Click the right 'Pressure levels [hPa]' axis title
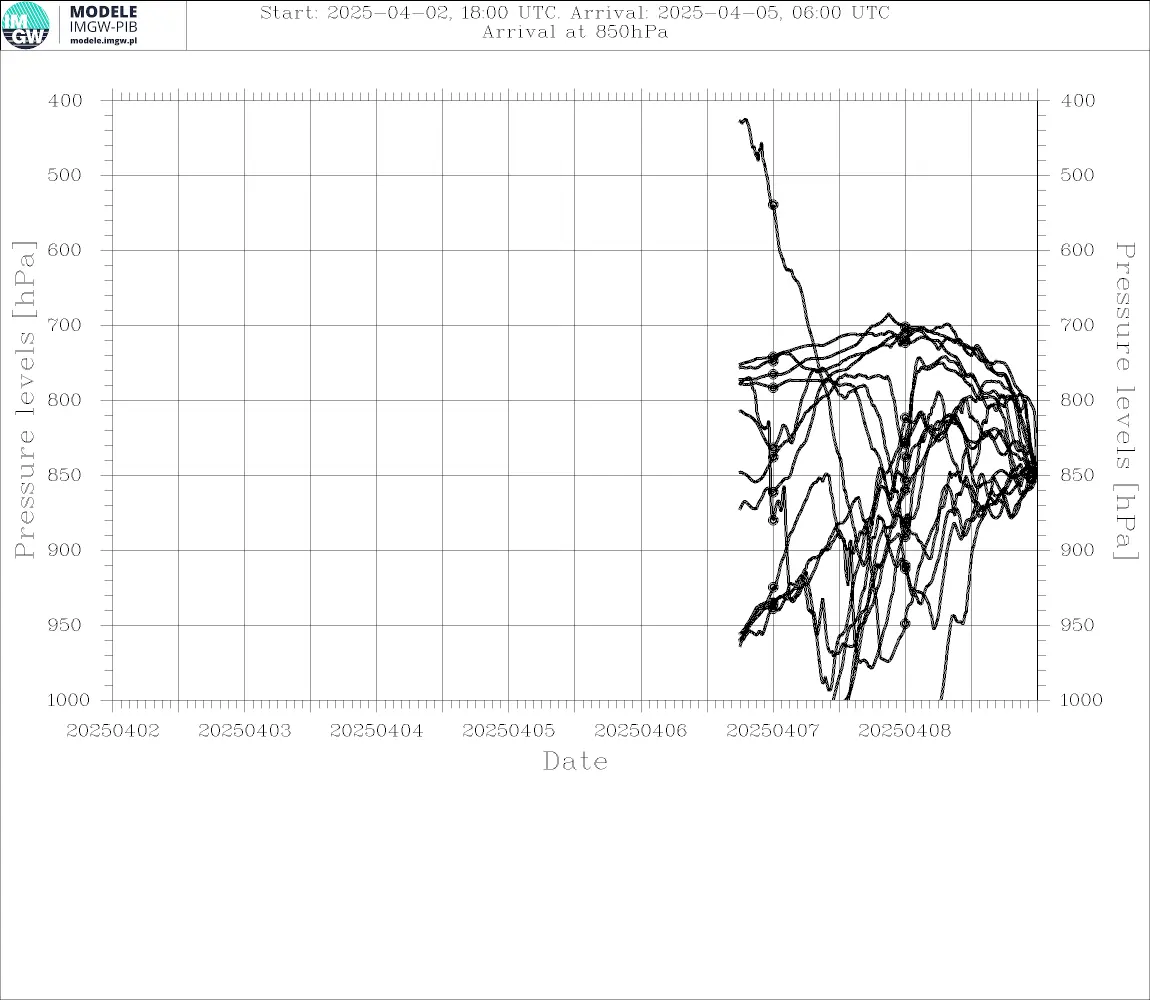This screenshot has width=1150, height=1000. pos(1126,401)
